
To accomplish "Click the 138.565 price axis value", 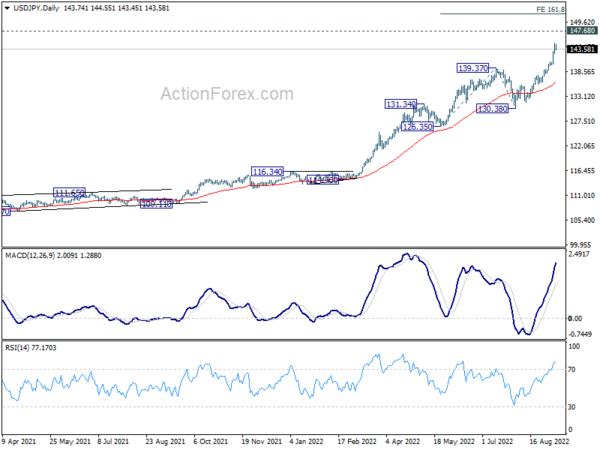I will (x=582, y=72).
